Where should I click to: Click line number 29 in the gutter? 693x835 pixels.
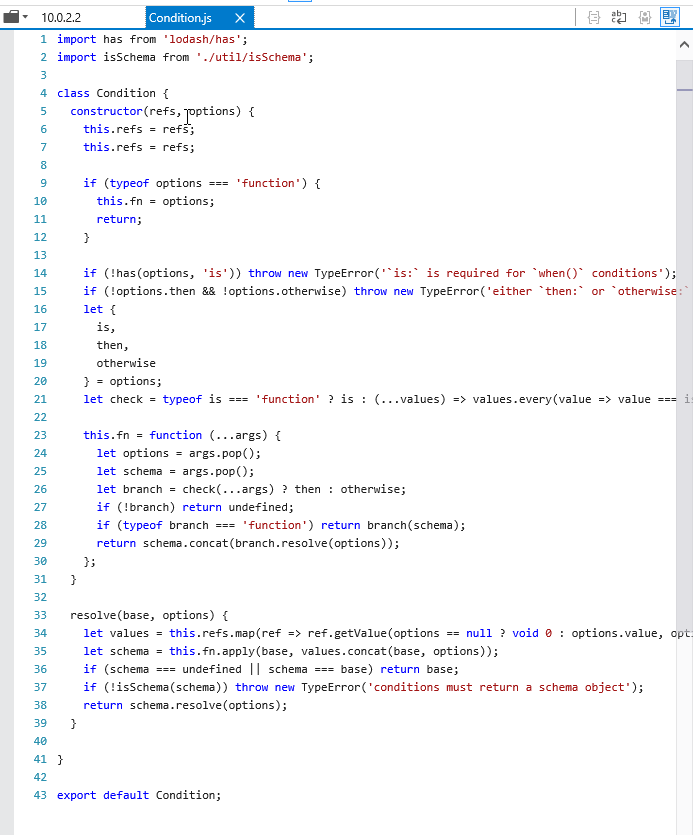[40, 543]
